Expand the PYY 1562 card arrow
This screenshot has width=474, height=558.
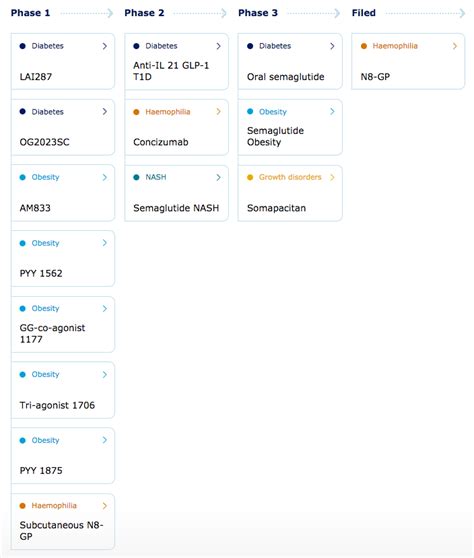105,243
